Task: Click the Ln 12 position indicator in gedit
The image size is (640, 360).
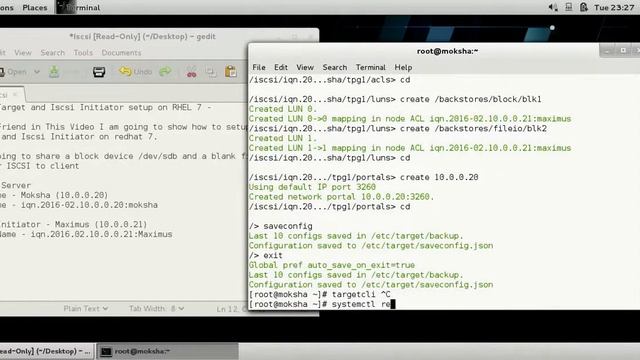Action: [x=232, y=309]
